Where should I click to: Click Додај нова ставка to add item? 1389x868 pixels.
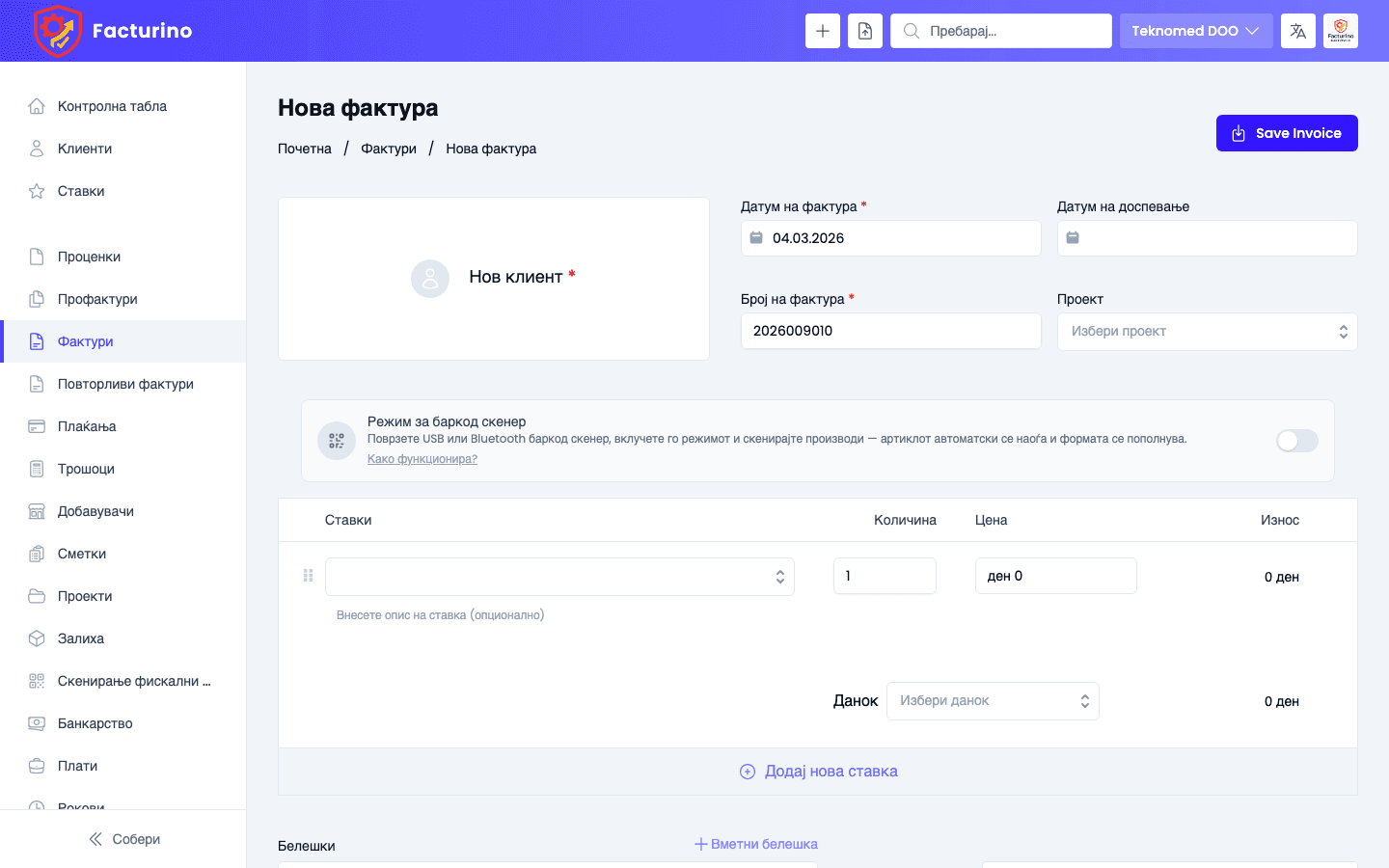click(818, 771)
